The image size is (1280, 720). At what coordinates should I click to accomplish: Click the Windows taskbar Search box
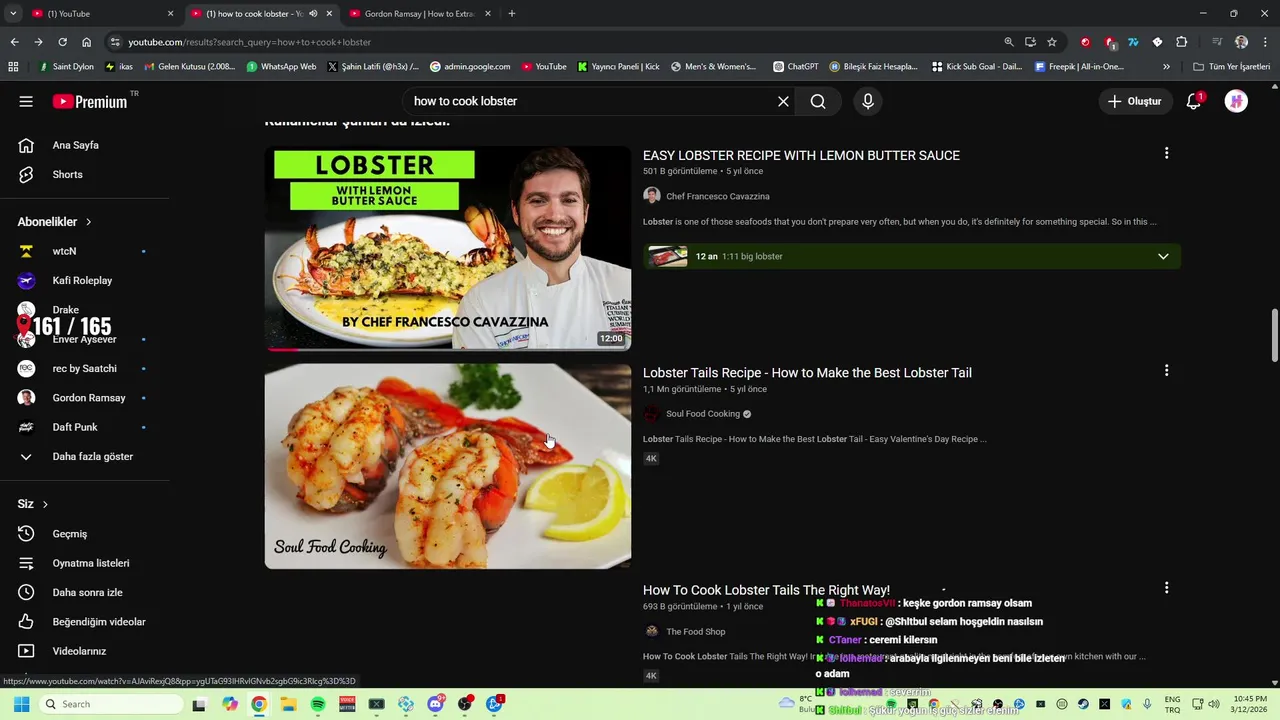tap(111, 704)
